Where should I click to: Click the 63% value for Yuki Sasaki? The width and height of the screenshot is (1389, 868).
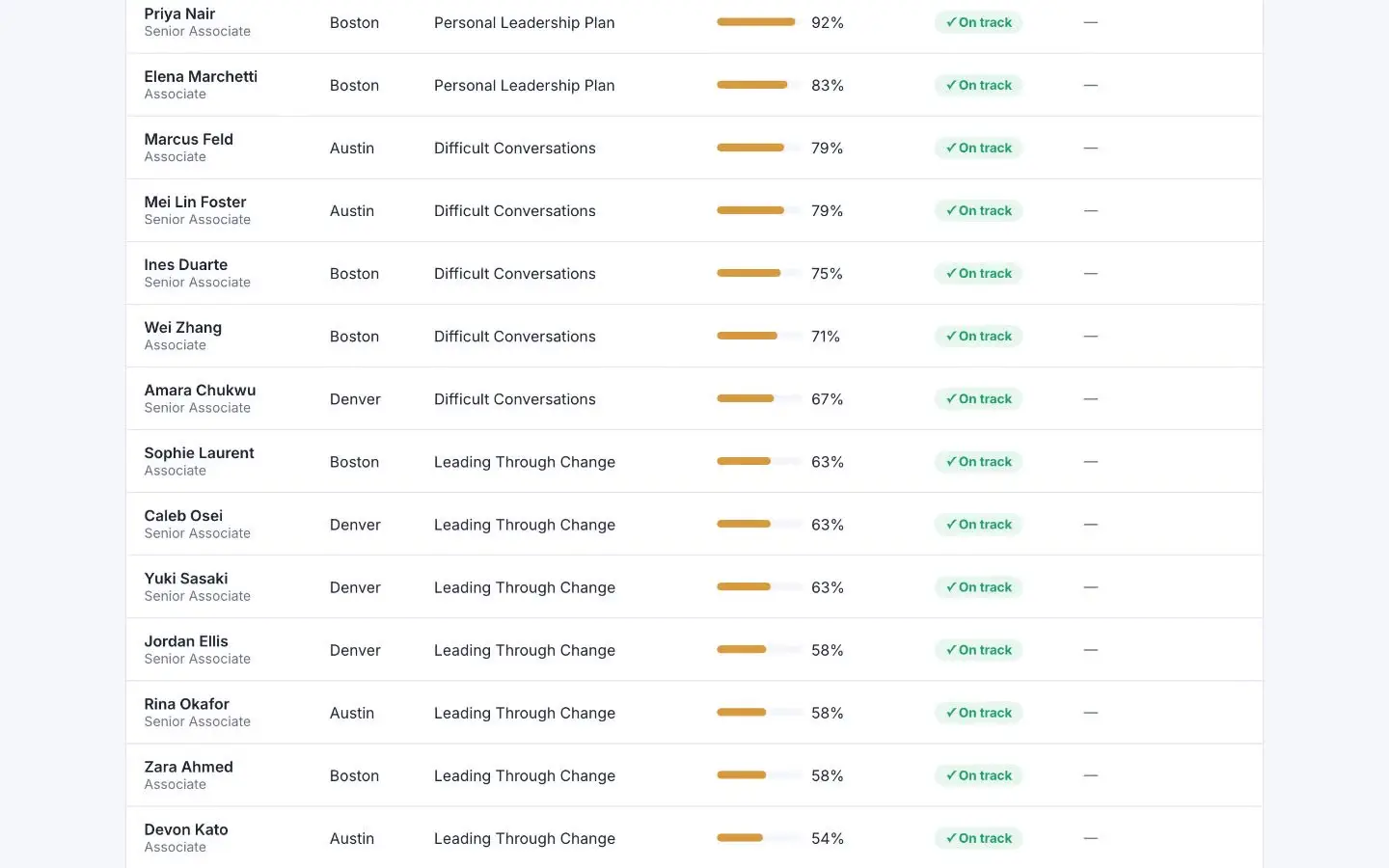point(828,587)
